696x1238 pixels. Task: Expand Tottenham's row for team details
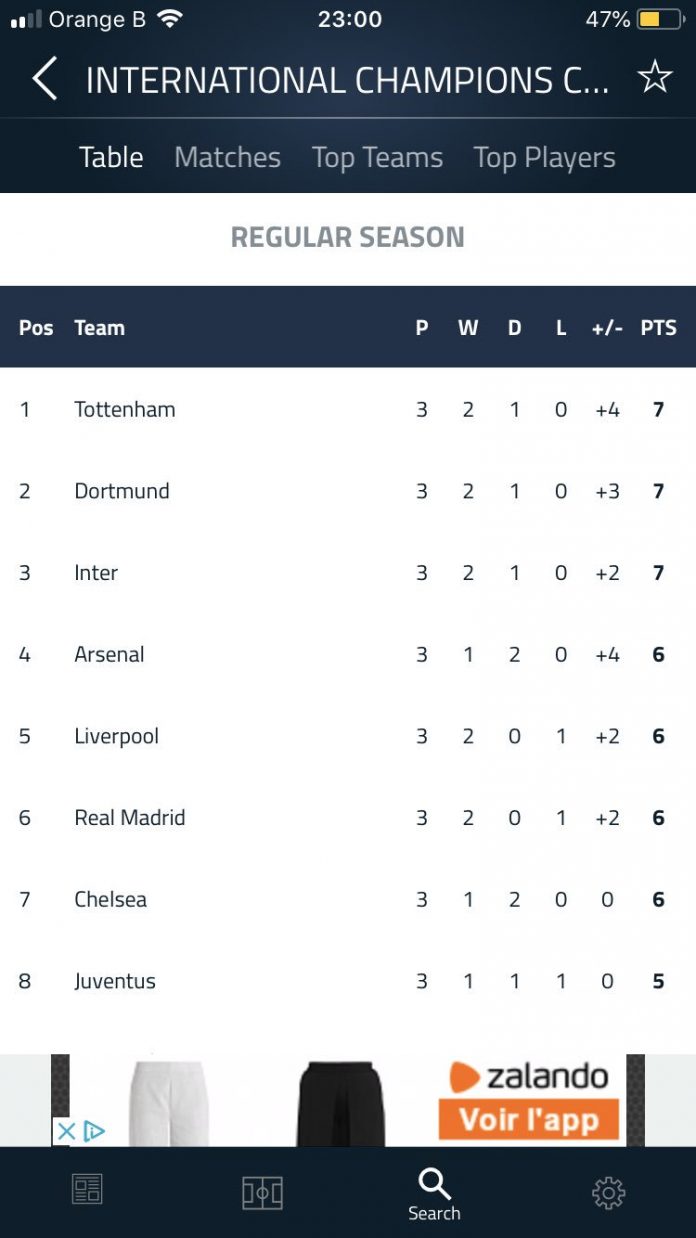point(125,409)
